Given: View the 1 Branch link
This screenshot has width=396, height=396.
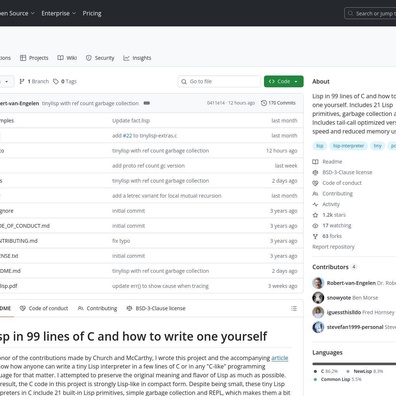Looking at the screenshot, I should (34, 81).
